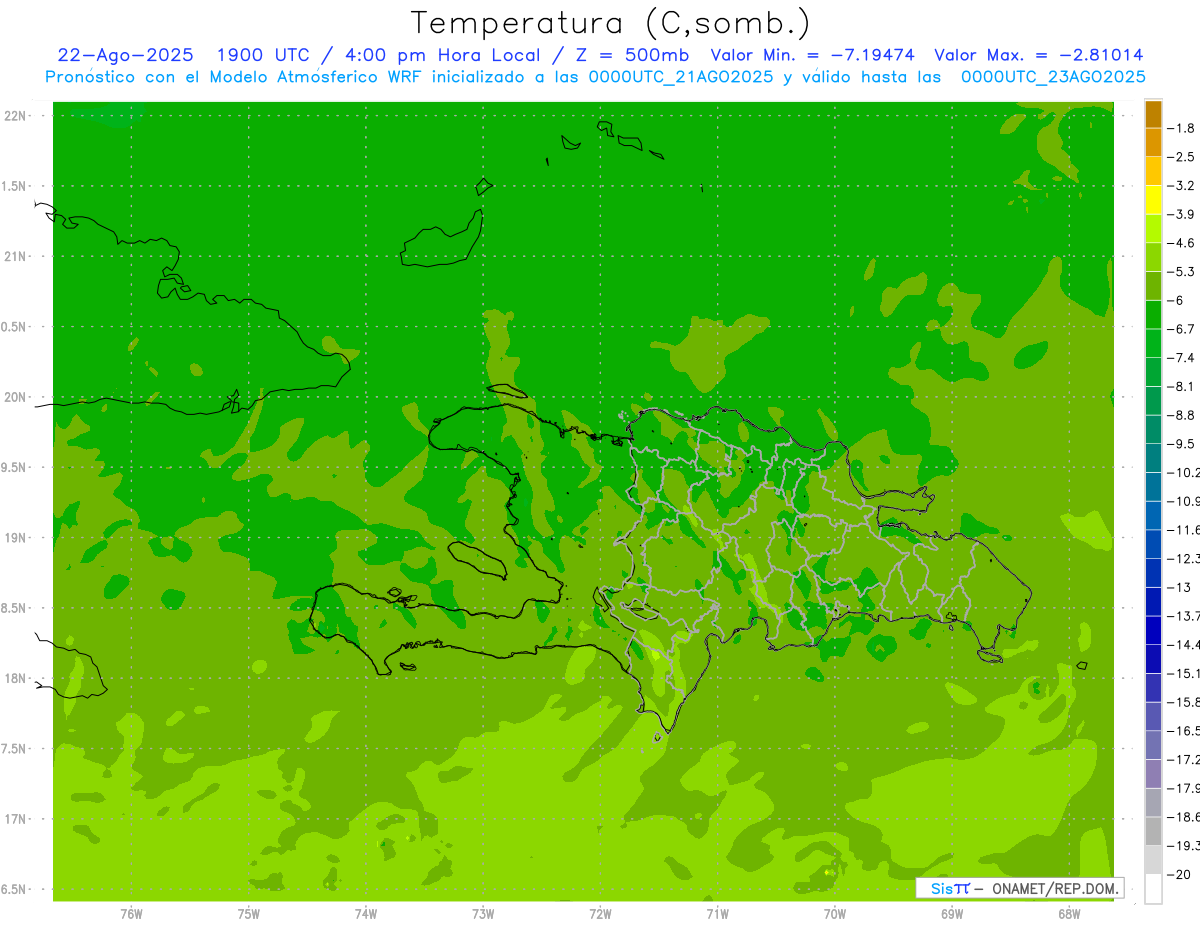Click the "Valor Max. = -2.81014" readout
Viewport: 1200px width, 927px height.
pyautogui.click(x=1038, y=55)
